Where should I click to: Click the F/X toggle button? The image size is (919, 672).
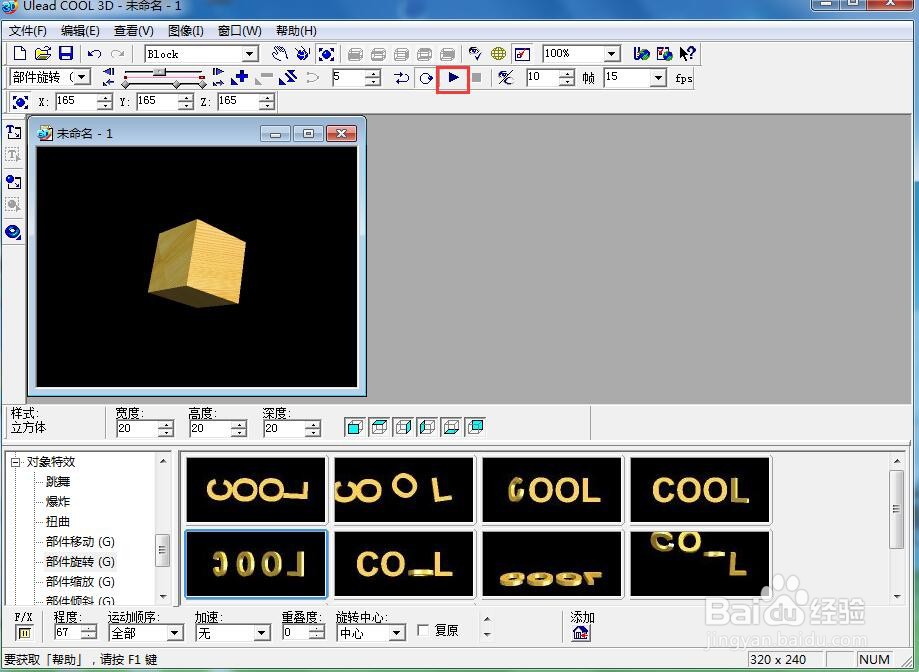point(24,633)
